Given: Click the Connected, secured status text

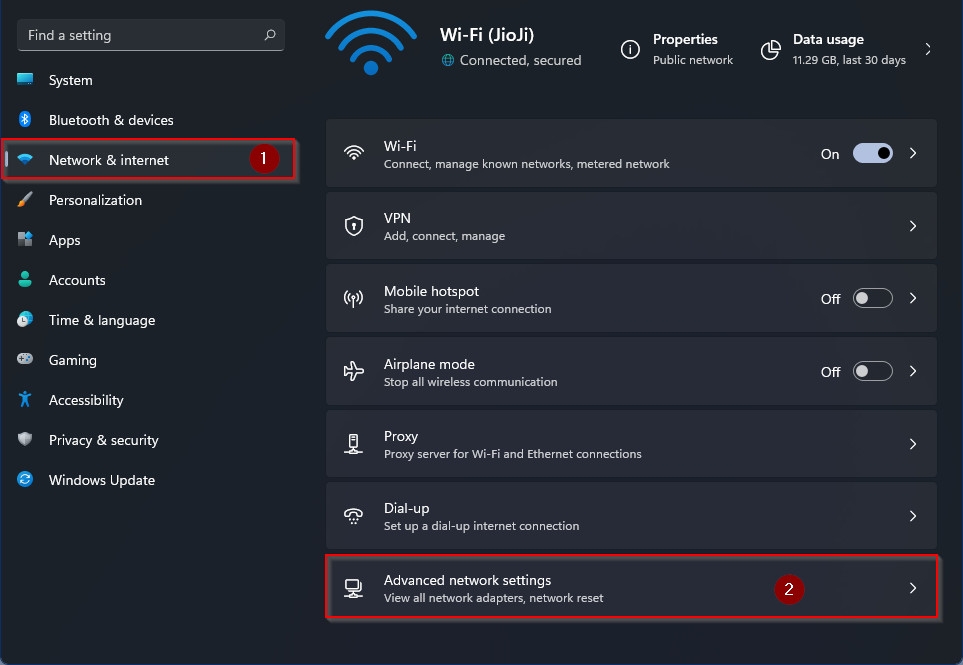Looking at the screenshot, I should pyautogui.click(x=520, y=60).
